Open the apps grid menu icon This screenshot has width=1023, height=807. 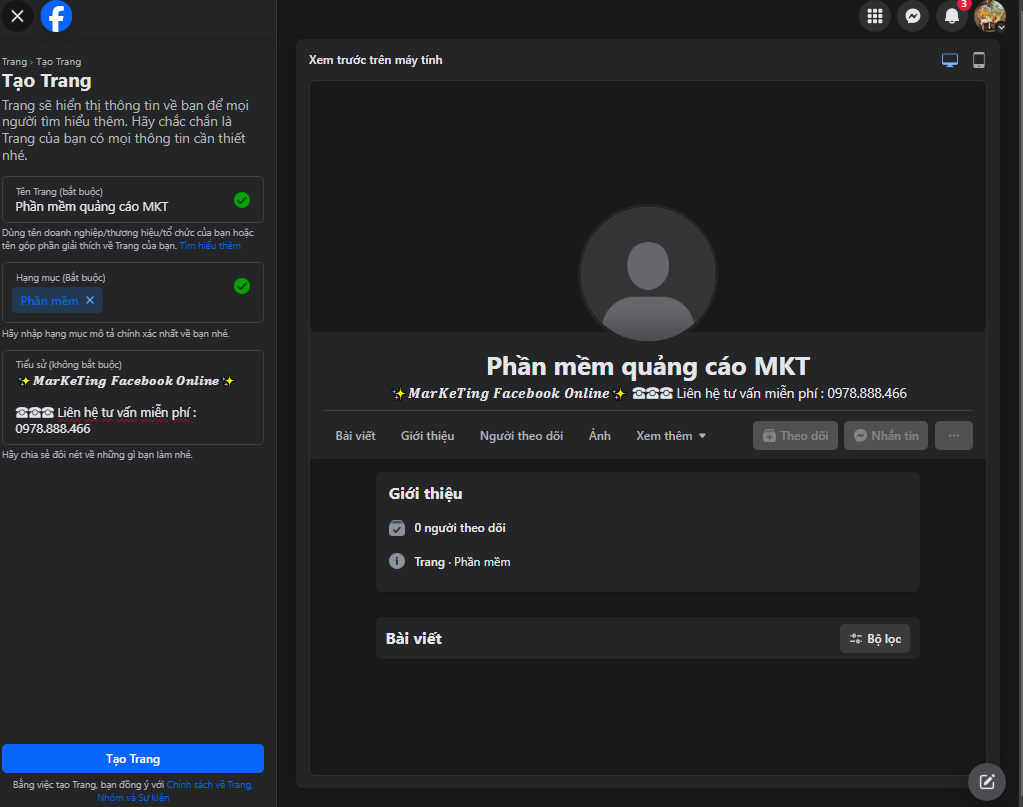coord(874,16)
